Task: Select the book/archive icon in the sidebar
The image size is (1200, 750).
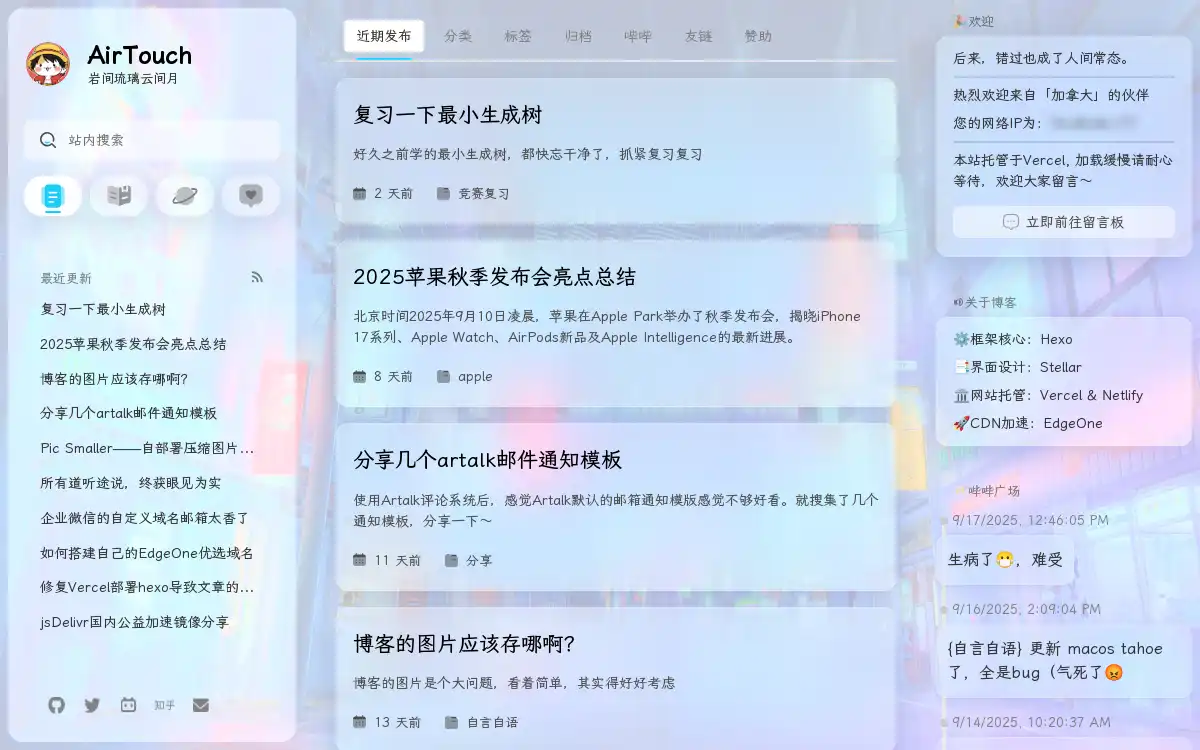Action: (x=118, y=196)
